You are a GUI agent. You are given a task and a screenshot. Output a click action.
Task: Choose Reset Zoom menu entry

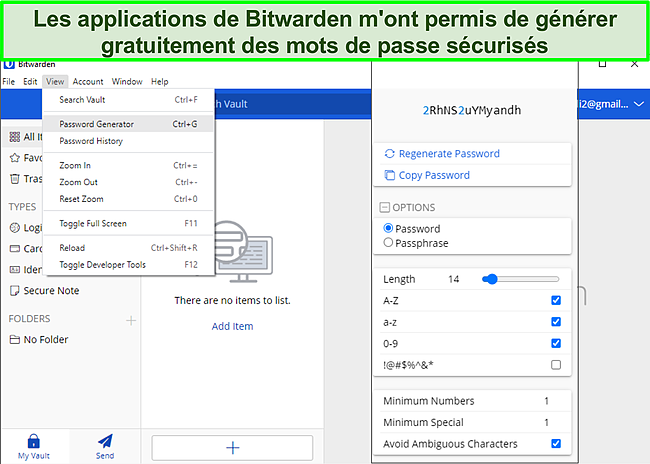129,199
